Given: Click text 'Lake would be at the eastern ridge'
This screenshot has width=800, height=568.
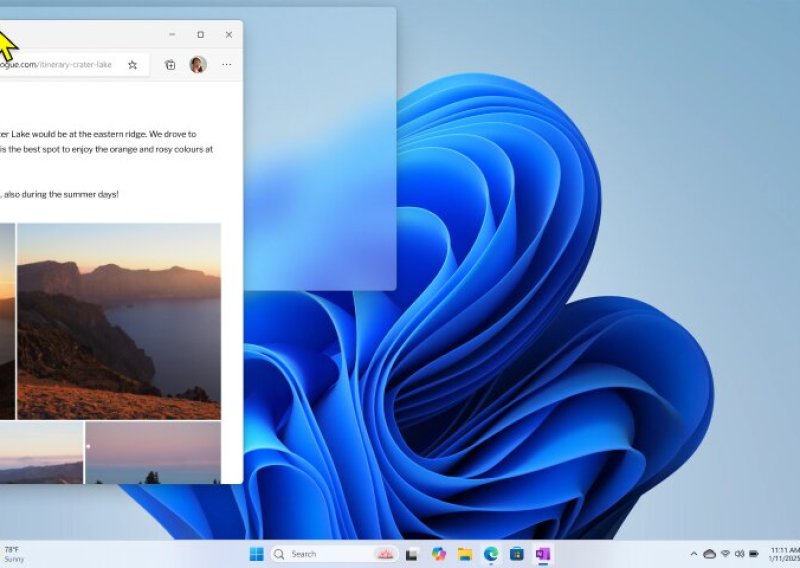Looking at the screenshot, I should 78,134.
